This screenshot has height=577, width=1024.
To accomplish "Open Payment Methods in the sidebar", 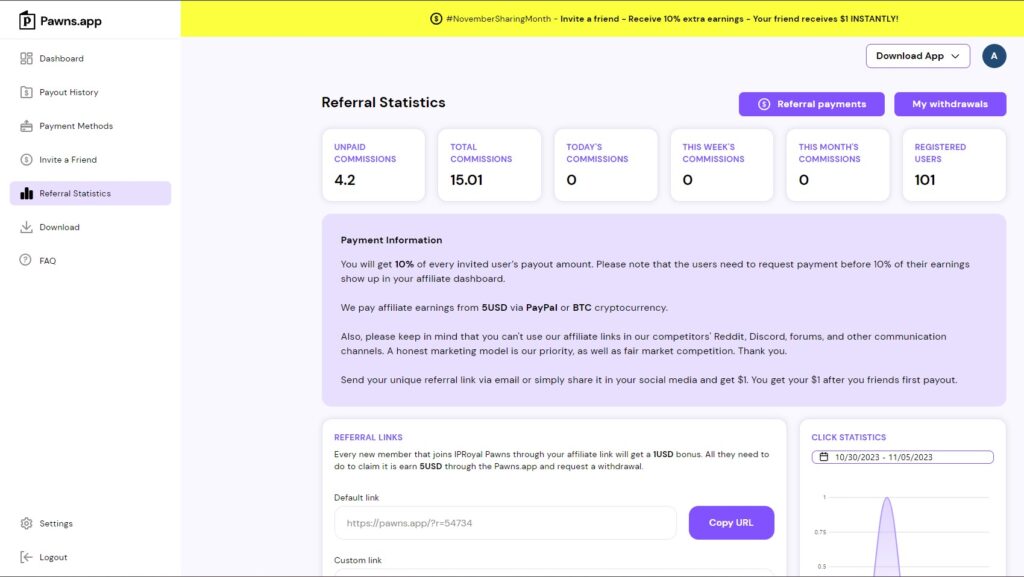I will [90, 126].
